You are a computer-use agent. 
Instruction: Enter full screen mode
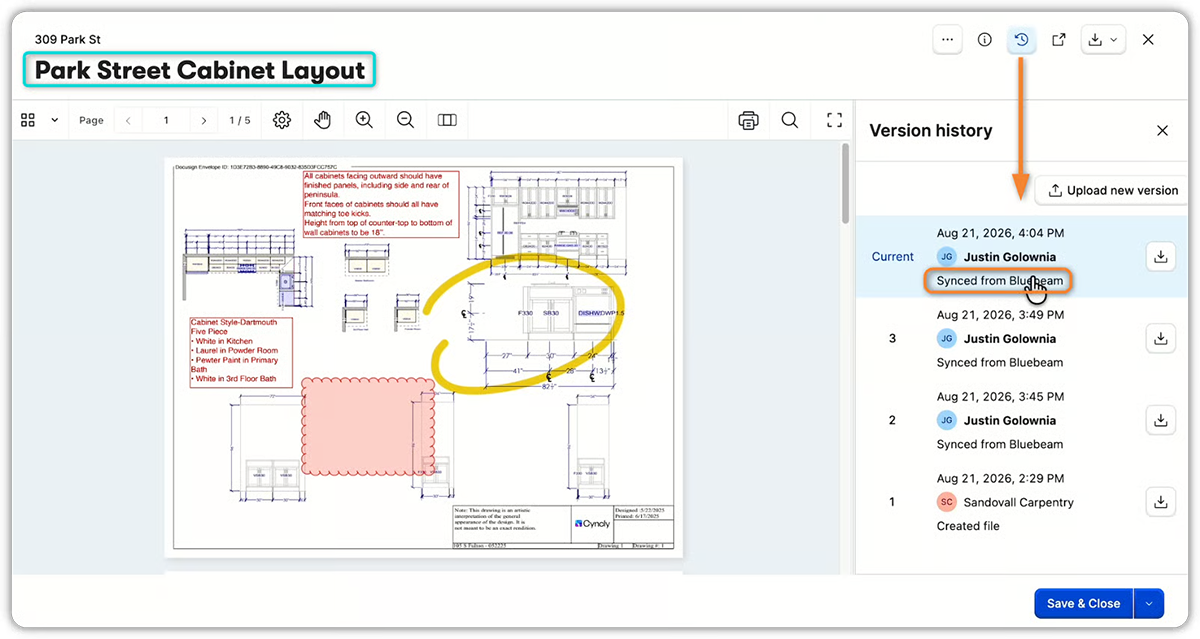834,120
